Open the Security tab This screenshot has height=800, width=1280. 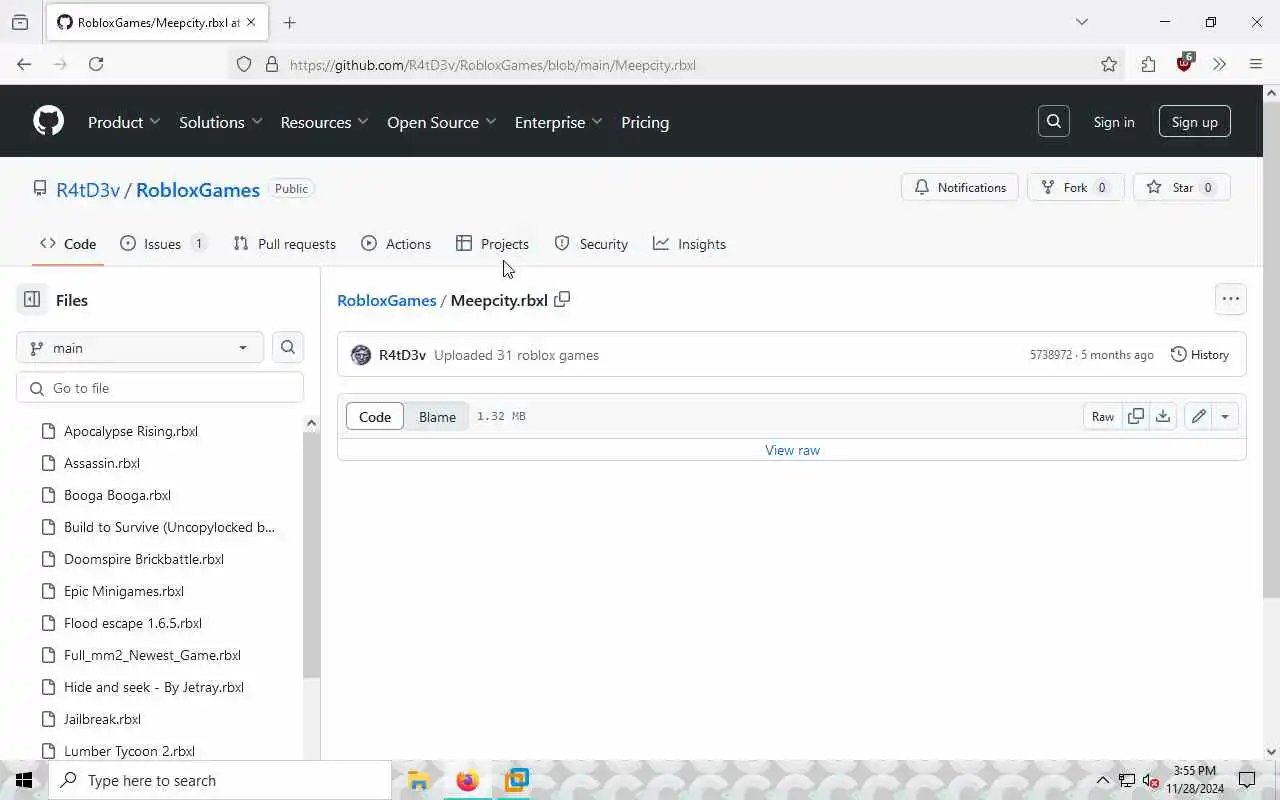click(591, 244)
